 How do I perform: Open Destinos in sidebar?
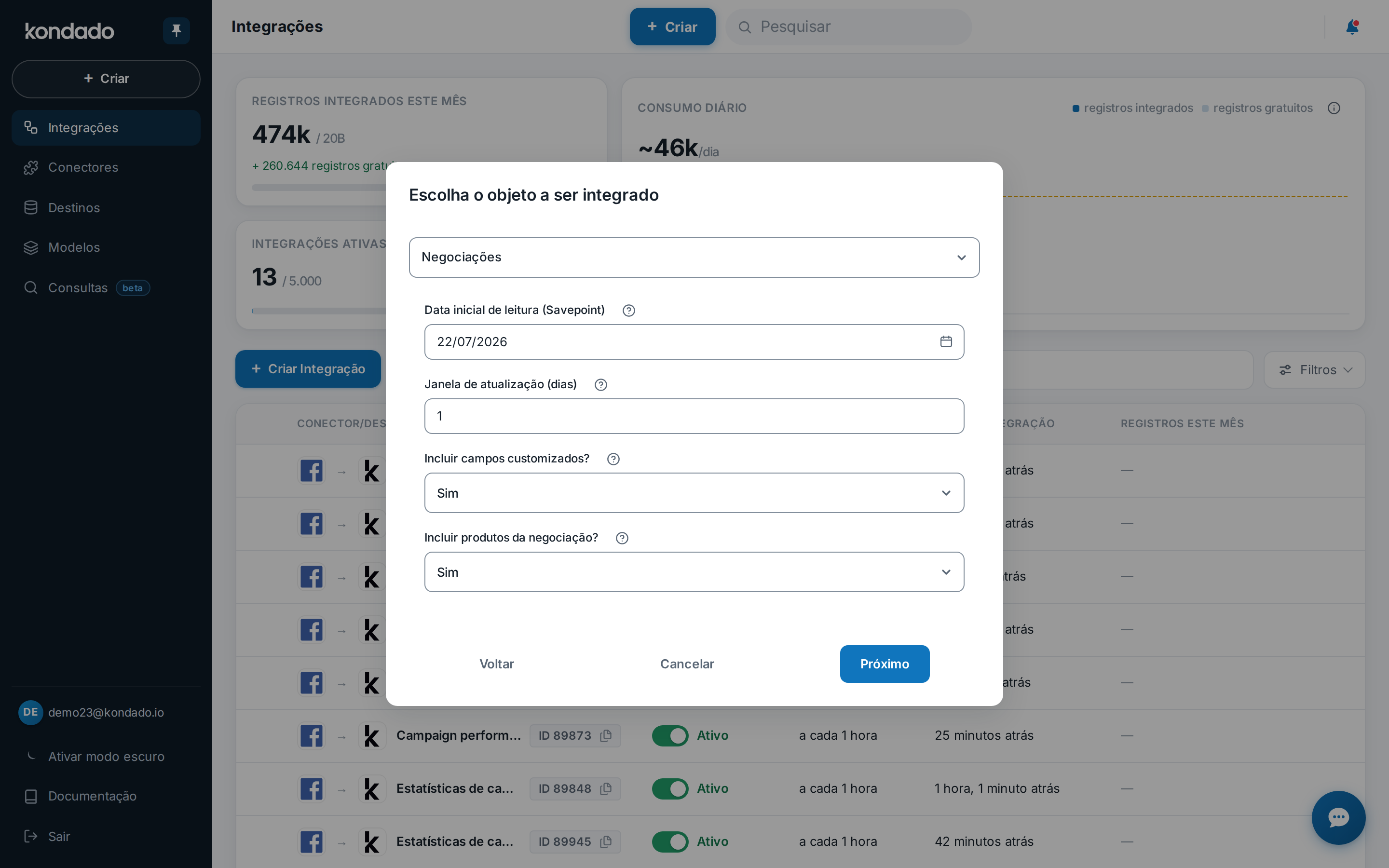[106, 208]
